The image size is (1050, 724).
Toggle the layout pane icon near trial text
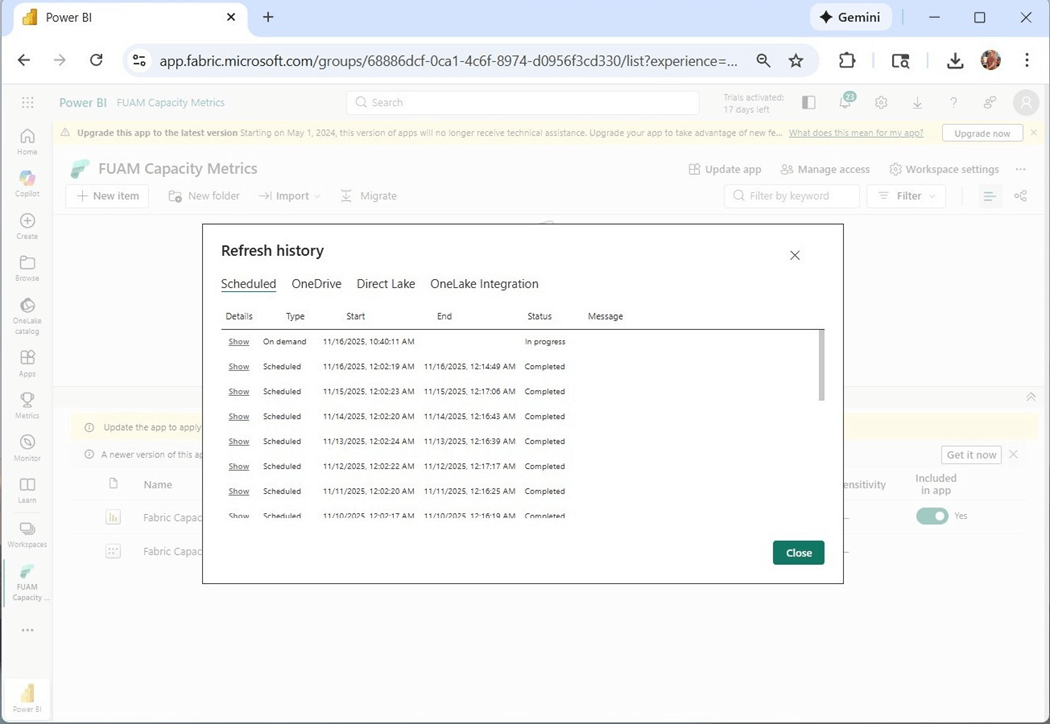pos(809,102)
